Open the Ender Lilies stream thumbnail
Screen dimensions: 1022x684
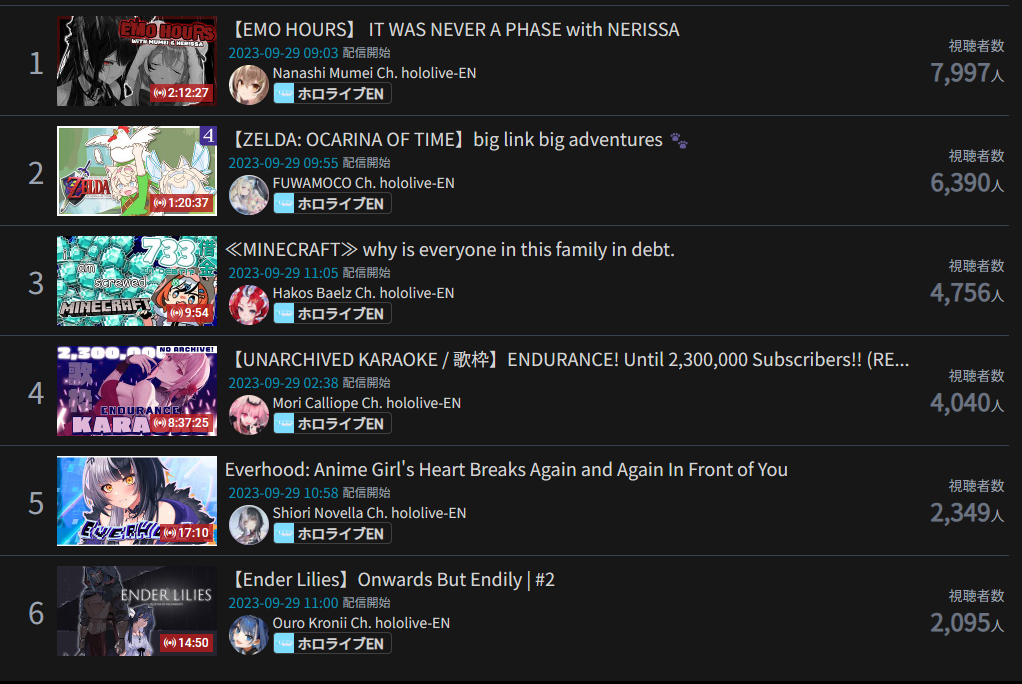coord(137,611)
